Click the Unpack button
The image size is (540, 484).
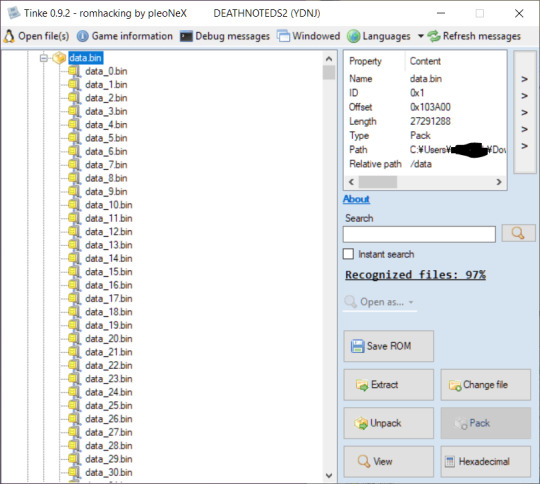click(x=388, y=423)
